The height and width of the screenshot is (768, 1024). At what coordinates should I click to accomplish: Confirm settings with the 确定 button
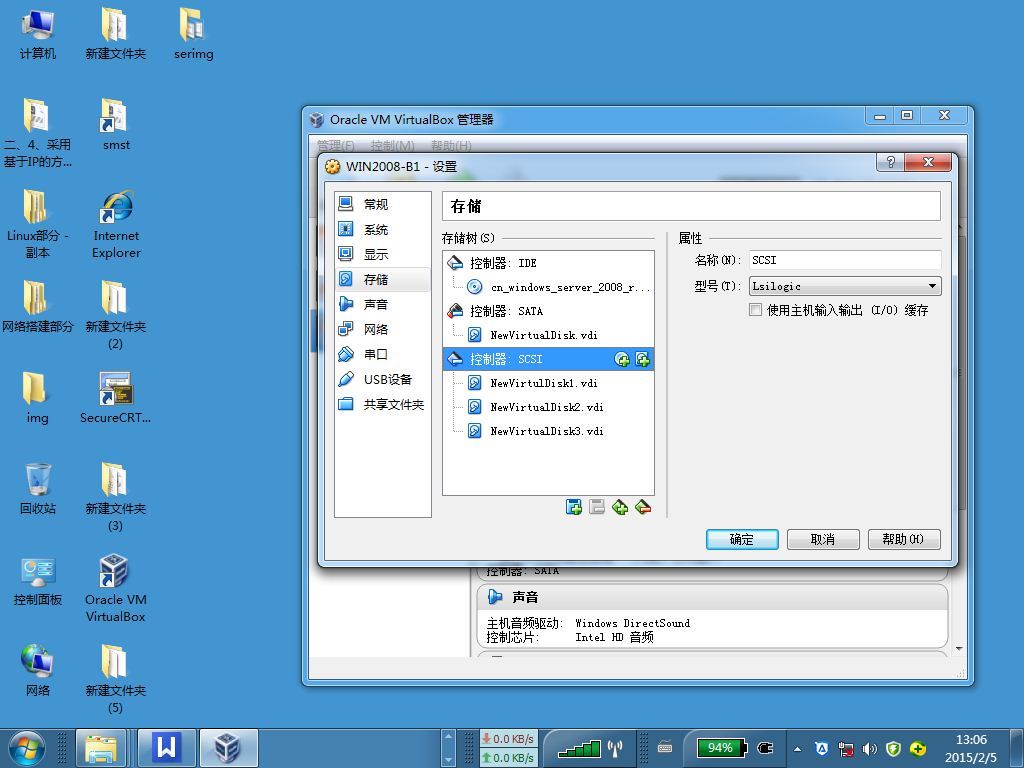coord(742,539)
